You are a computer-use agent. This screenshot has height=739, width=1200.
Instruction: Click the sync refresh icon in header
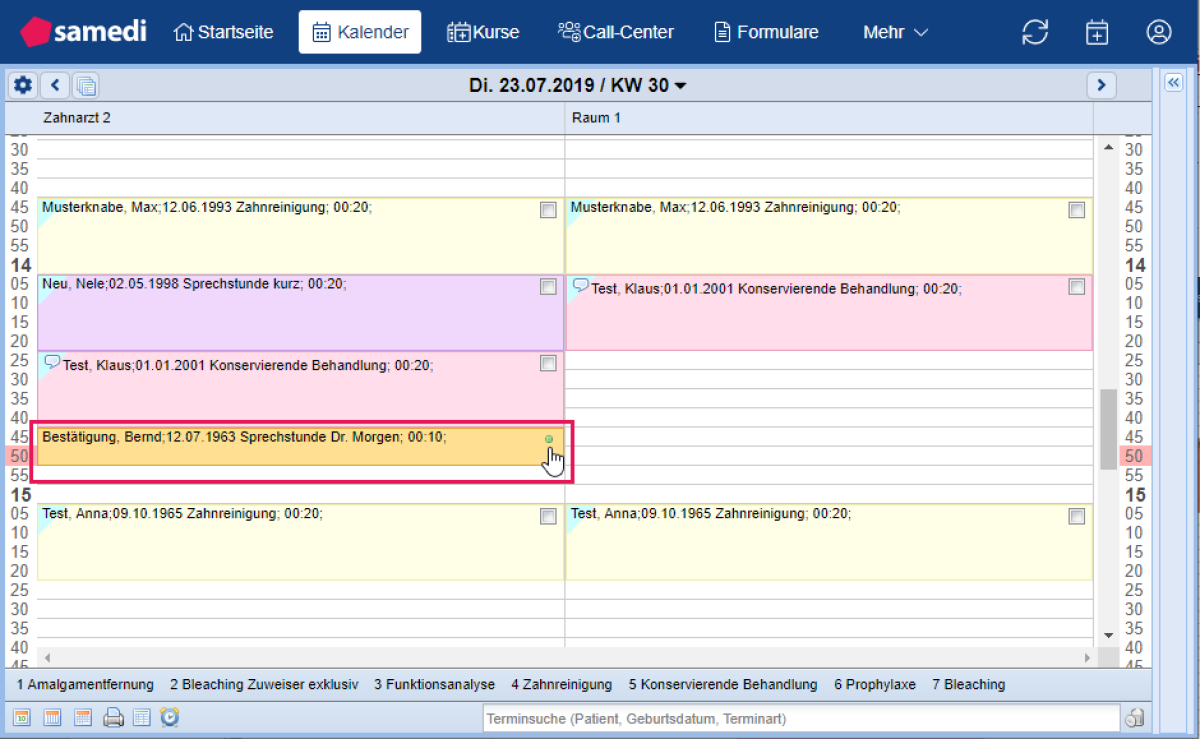(x=1035, y=32)
